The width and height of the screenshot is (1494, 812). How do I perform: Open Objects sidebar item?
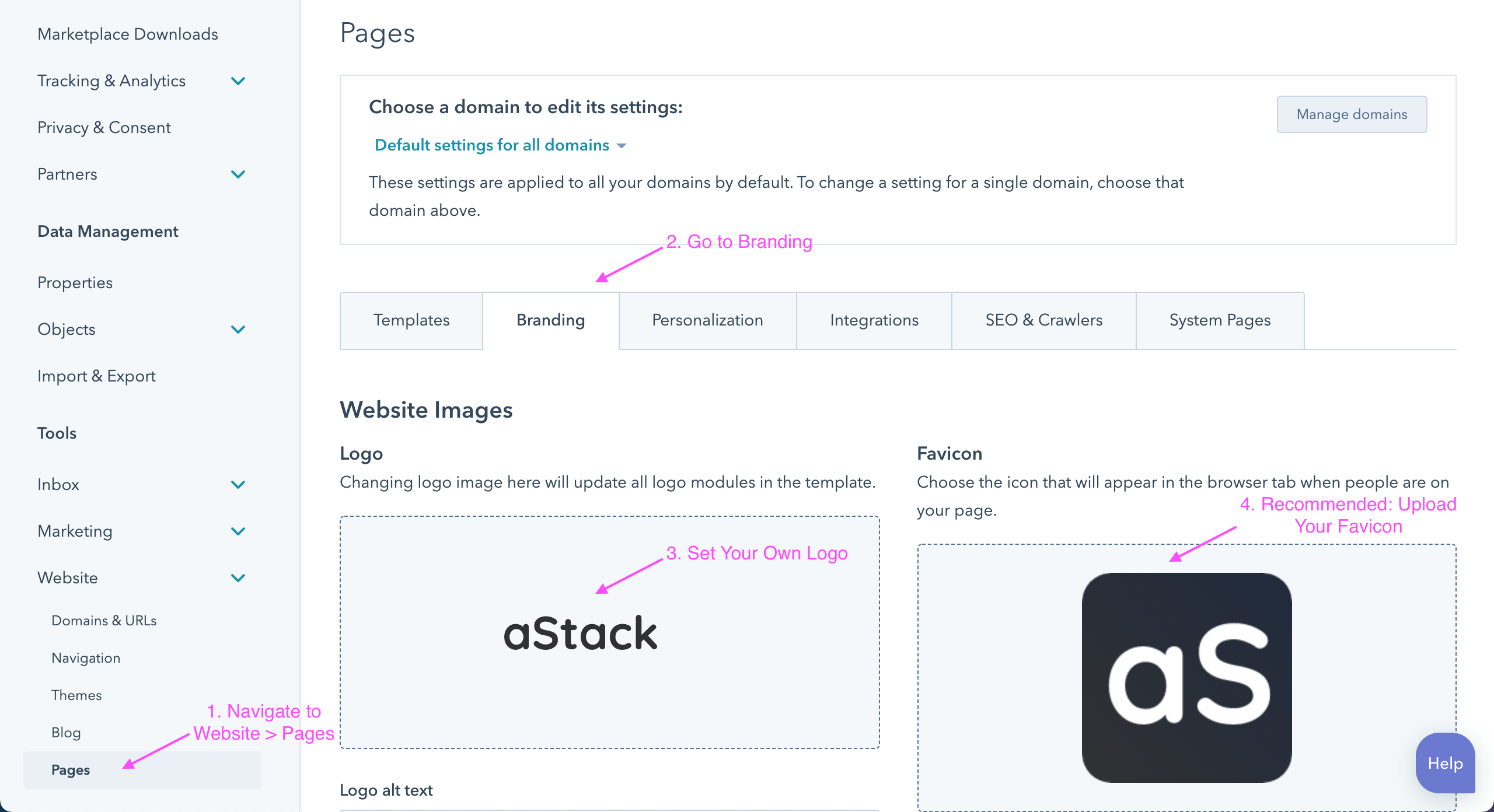coord(67,329)
